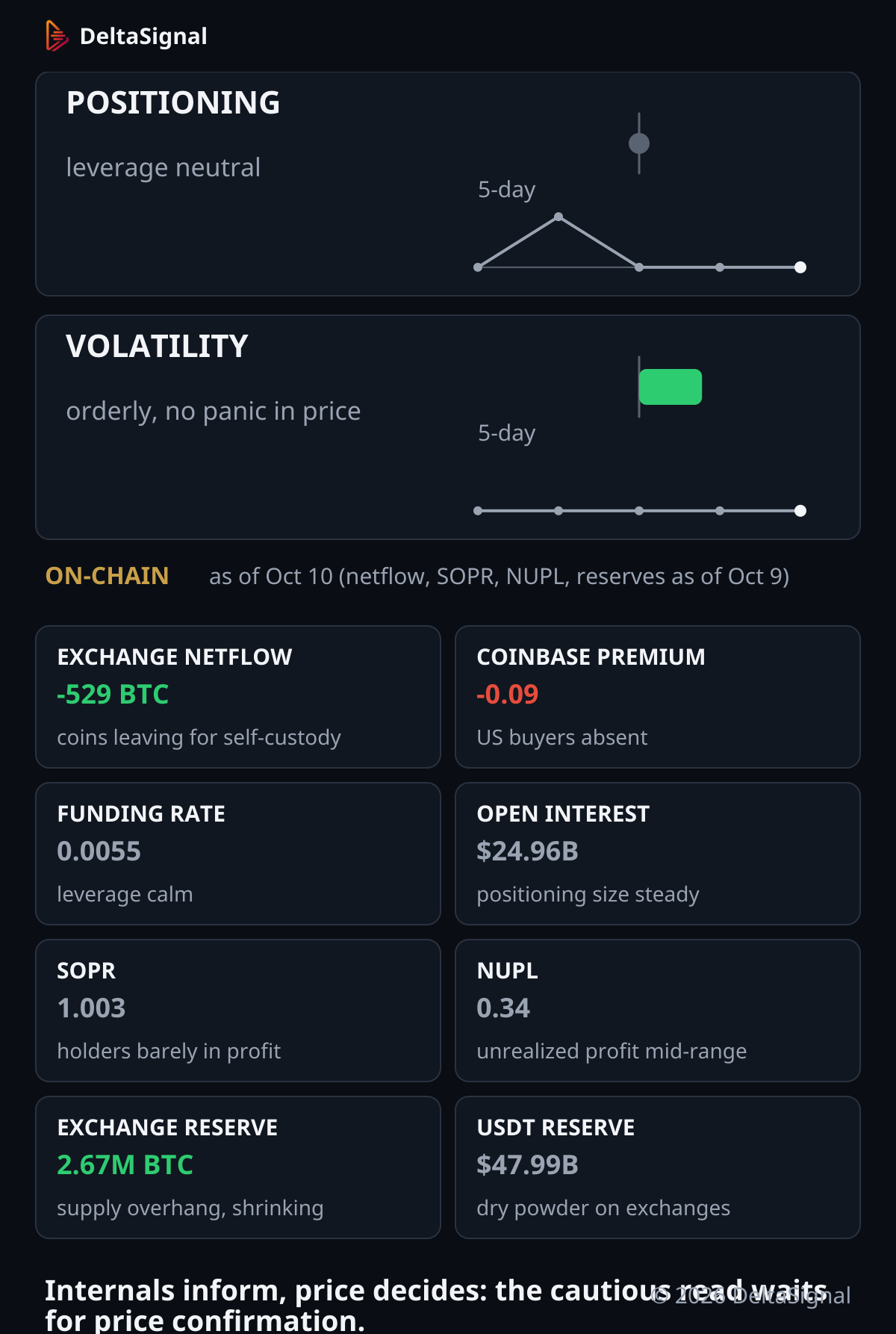Select latest white point on volatility sparkline

click(x=800, y=511)
